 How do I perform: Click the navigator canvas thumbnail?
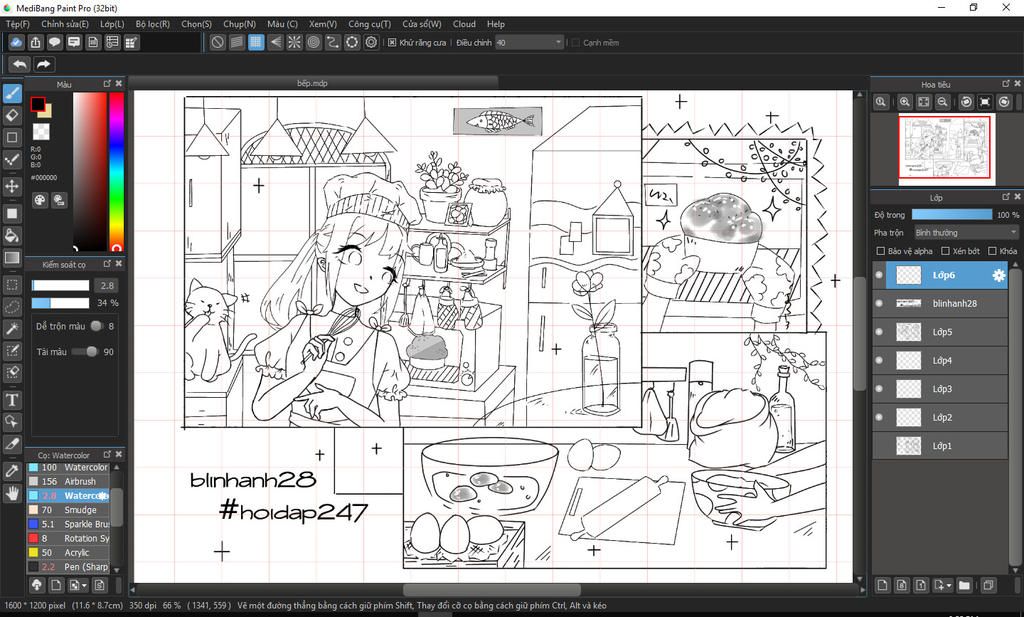(x=946, y=148)
